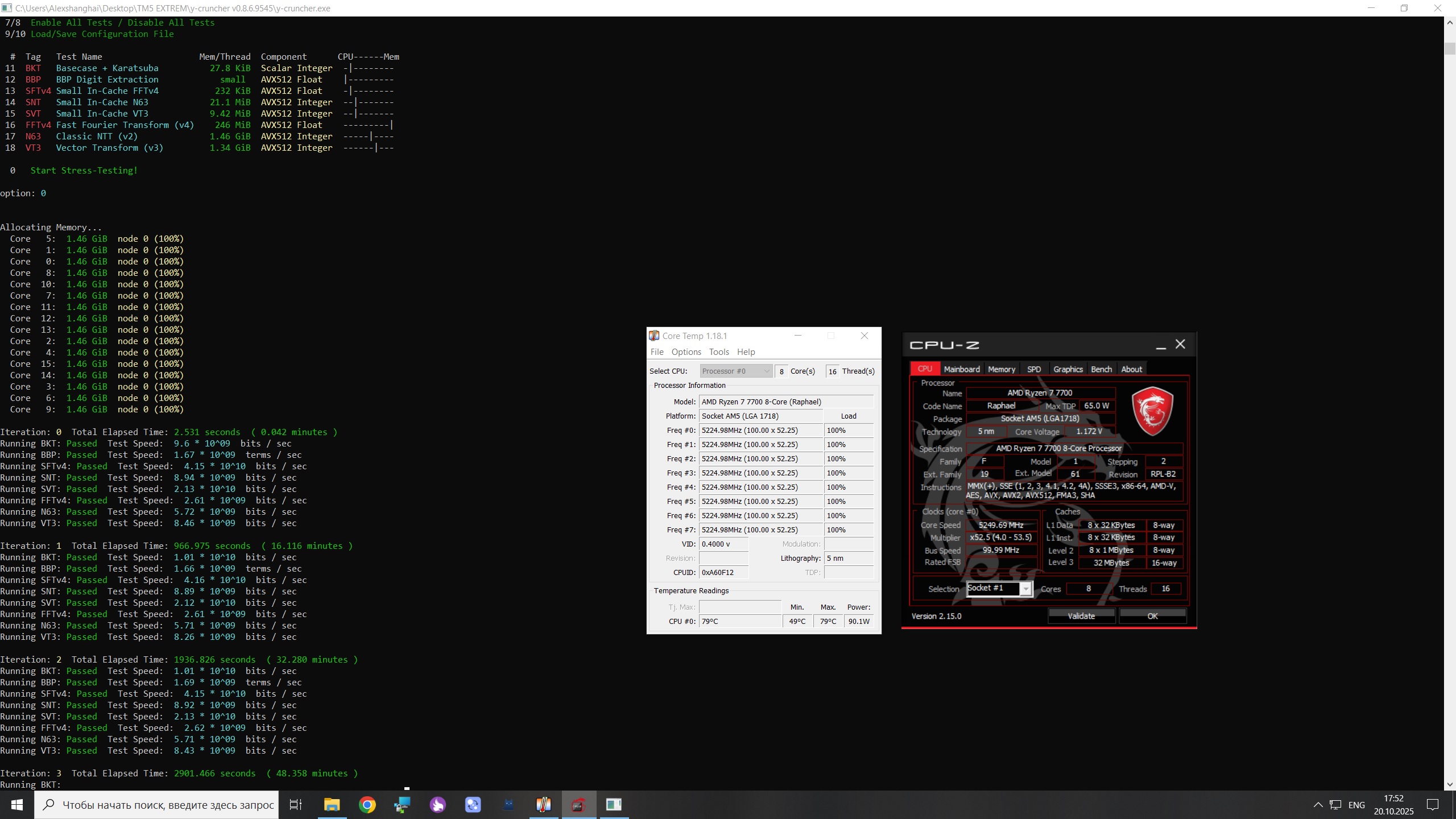Switch to CPU-Z Bench tab
This screenshot has height=819, width=1456.
click(1101, 369)
